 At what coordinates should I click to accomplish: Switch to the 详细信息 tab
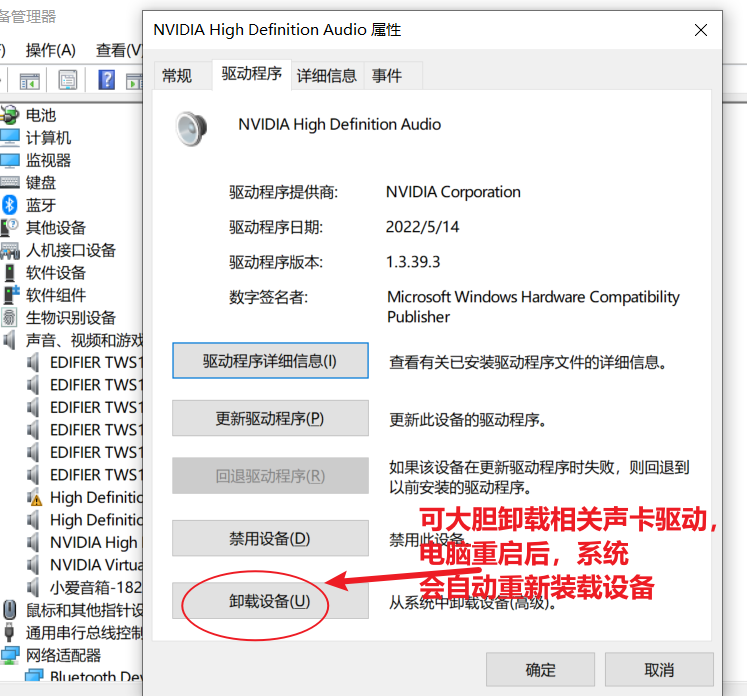[327, 75]
